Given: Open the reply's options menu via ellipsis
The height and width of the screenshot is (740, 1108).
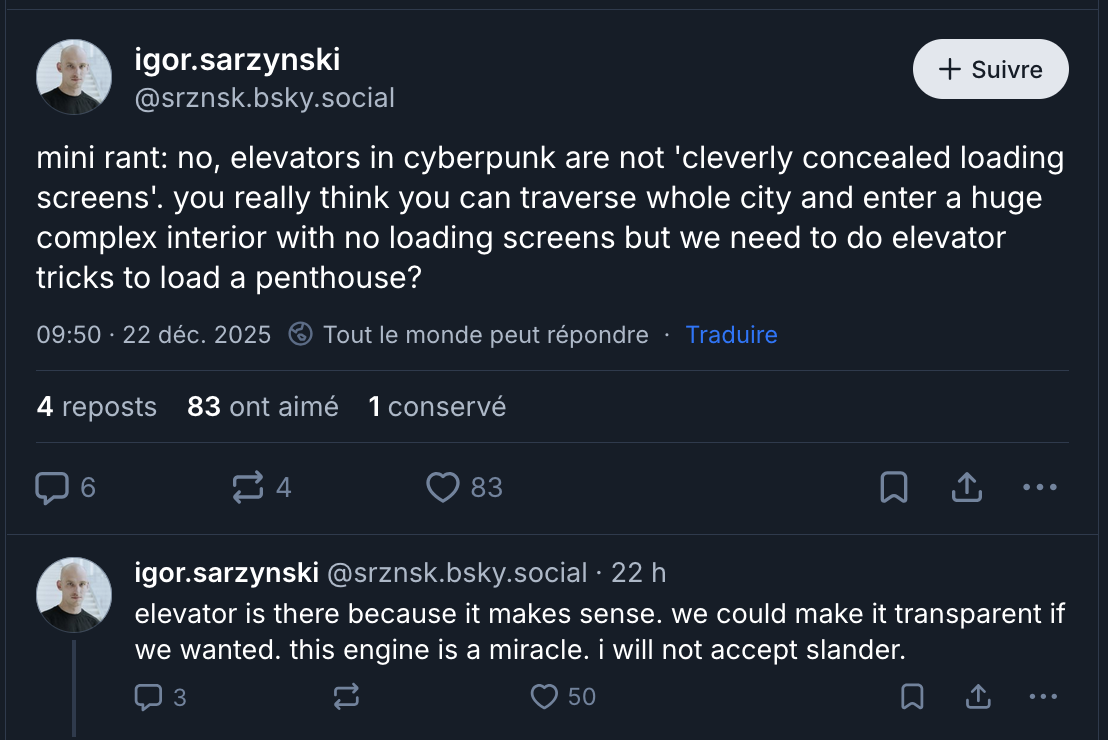Looking at the screenshot, I should point(1044,697).
